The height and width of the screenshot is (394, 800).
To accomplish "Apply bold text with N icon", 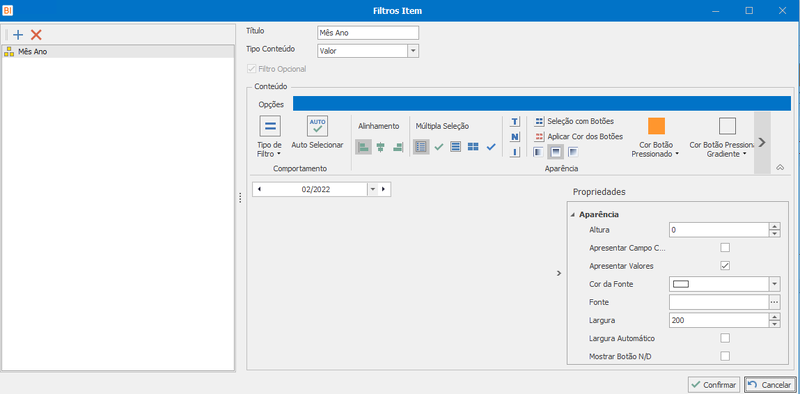I will 515,137.
